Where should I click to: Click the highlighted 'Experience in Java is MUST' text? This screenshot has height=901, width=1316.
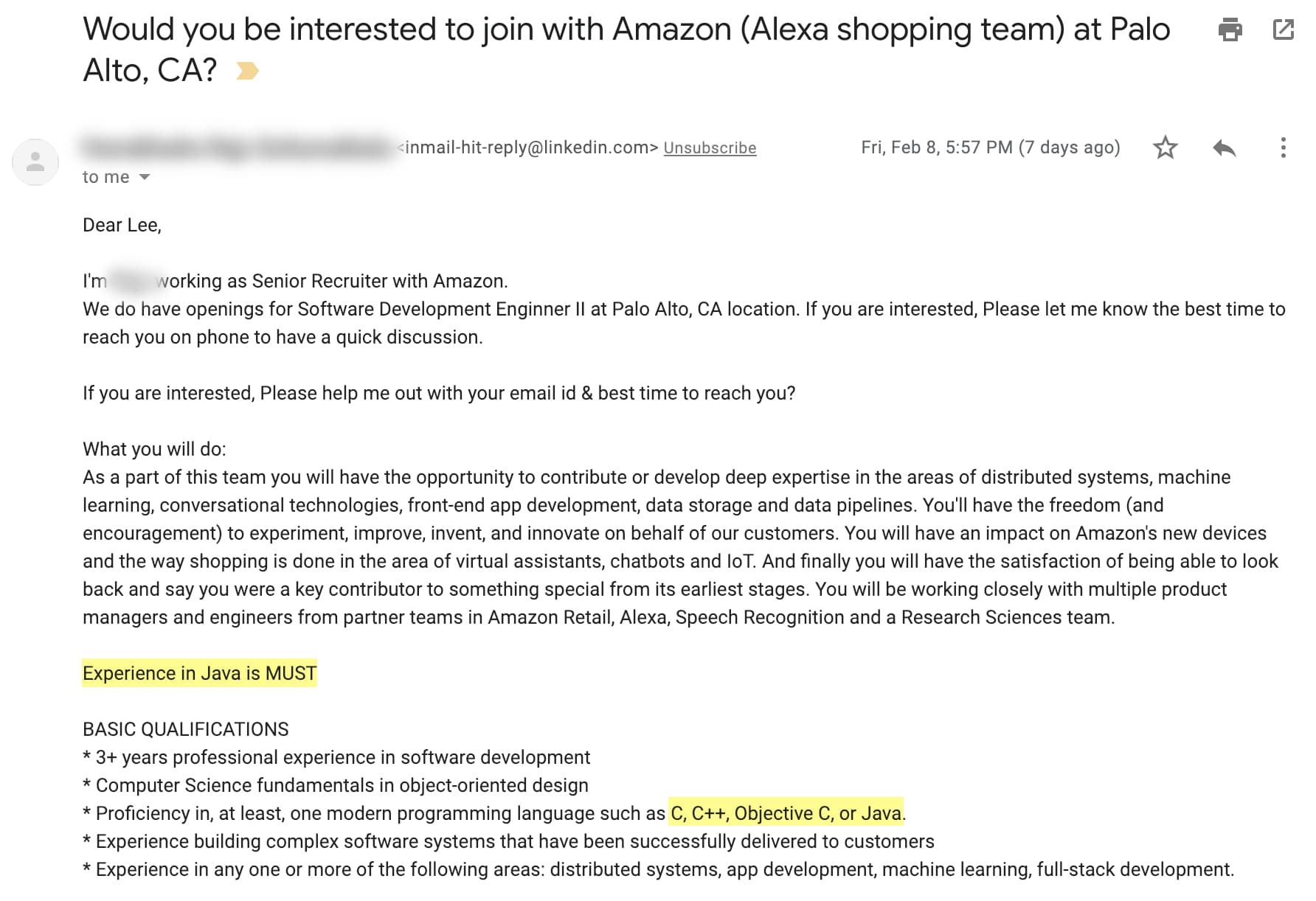tap(199, 672)
